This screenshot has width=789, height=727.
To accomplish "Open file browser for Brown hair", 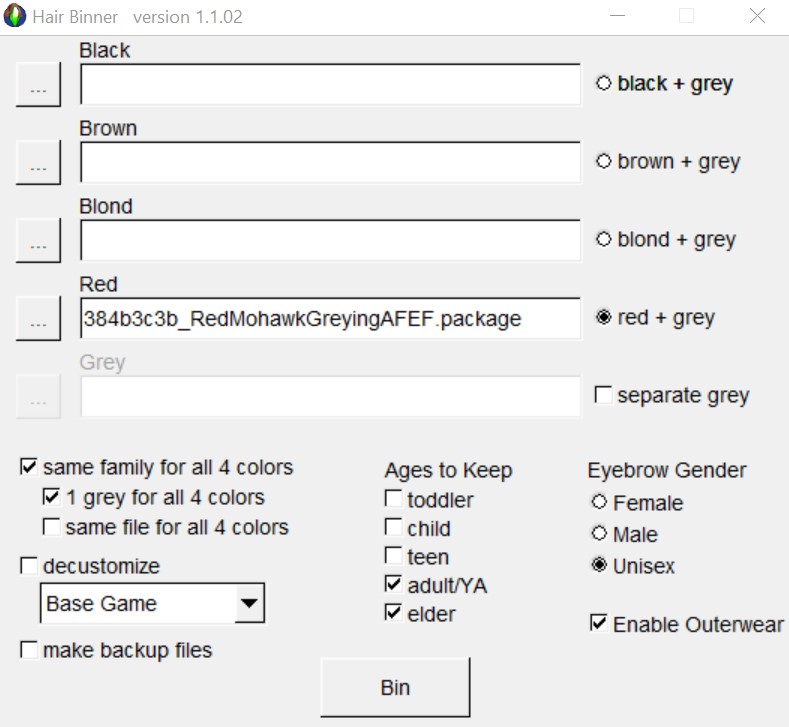I will click(x=38, y=162).
